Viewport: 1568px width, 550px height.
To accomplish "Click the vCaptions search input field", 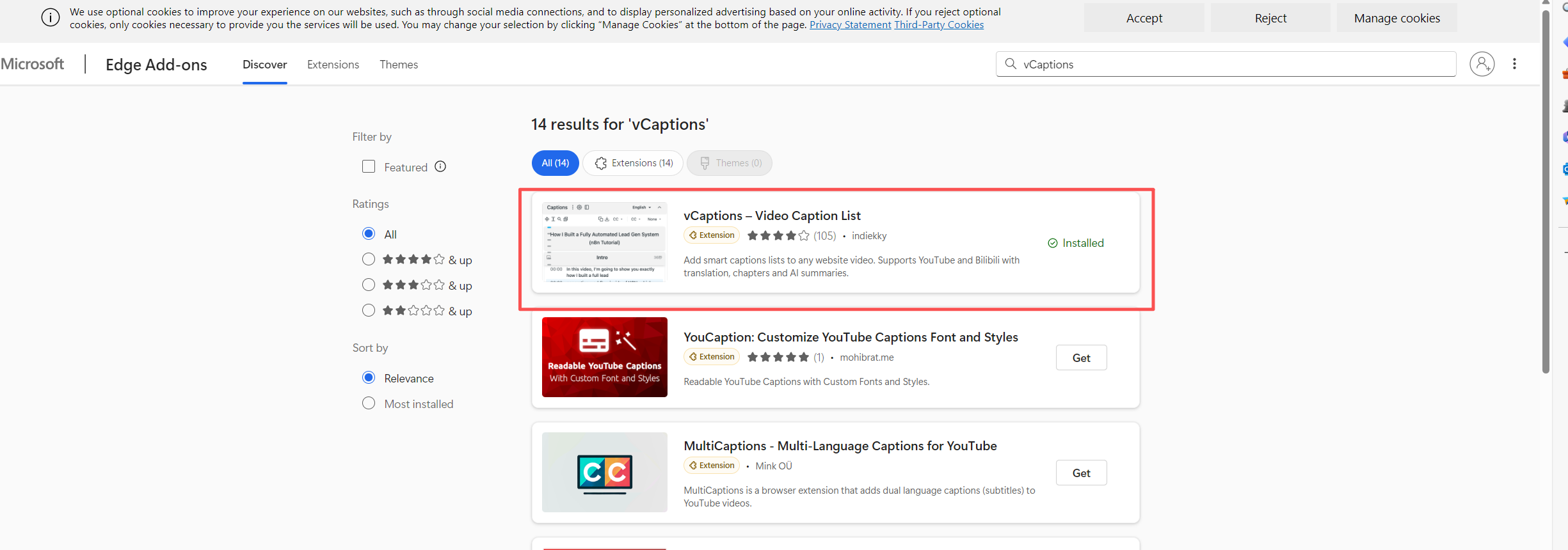I will click(x=1226, y=64).
